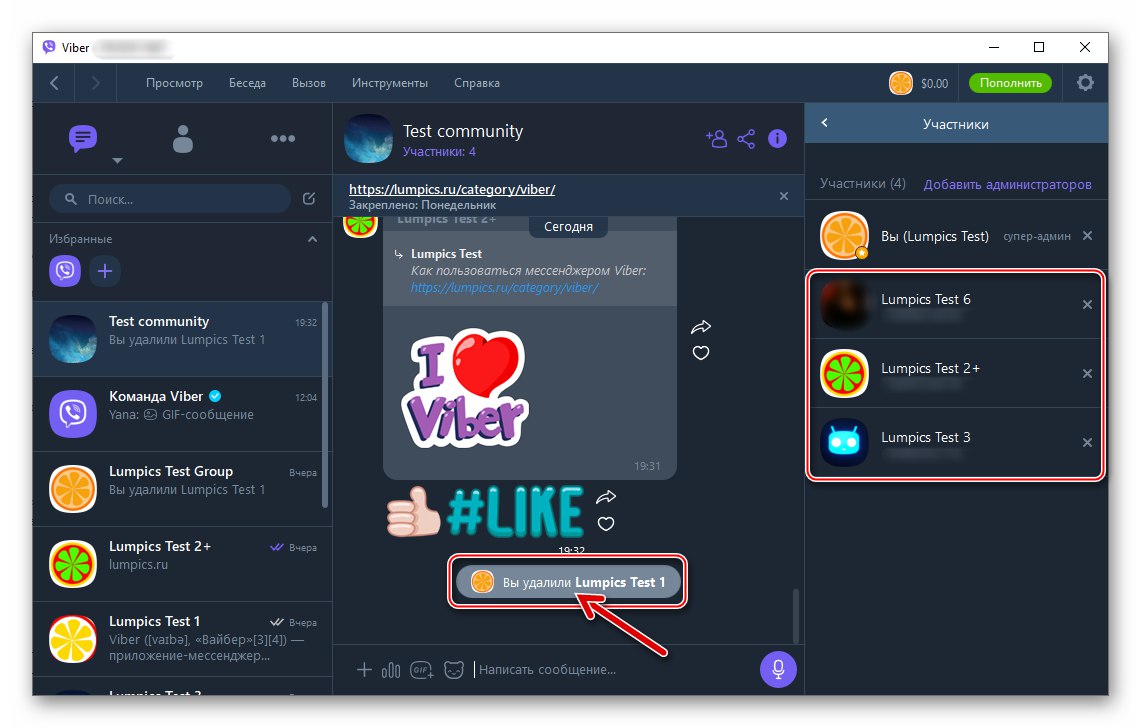This screenshot has height=728, width=1141.
Task: Open the chats tab icon
Action: click(82, 138)
